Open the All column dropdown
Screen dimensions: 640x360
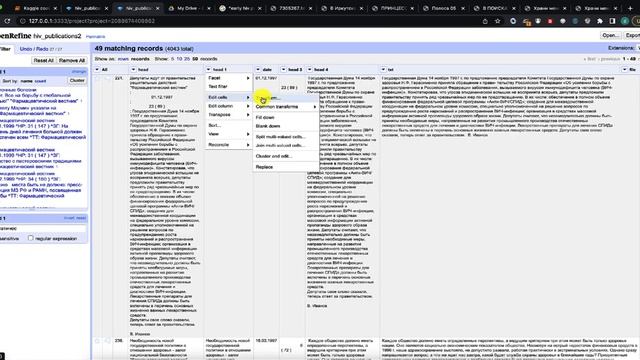pos(97,70)
